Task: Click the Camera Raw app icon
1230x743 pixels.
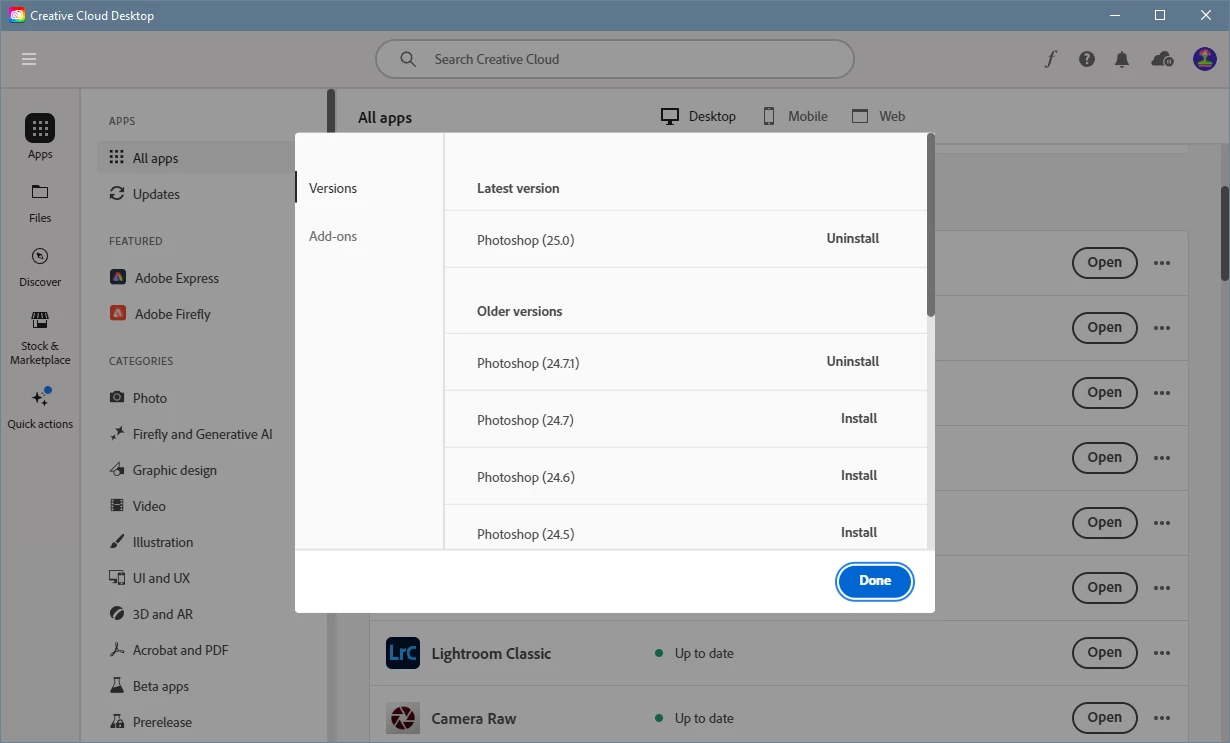Action: [x=403, y=718]
